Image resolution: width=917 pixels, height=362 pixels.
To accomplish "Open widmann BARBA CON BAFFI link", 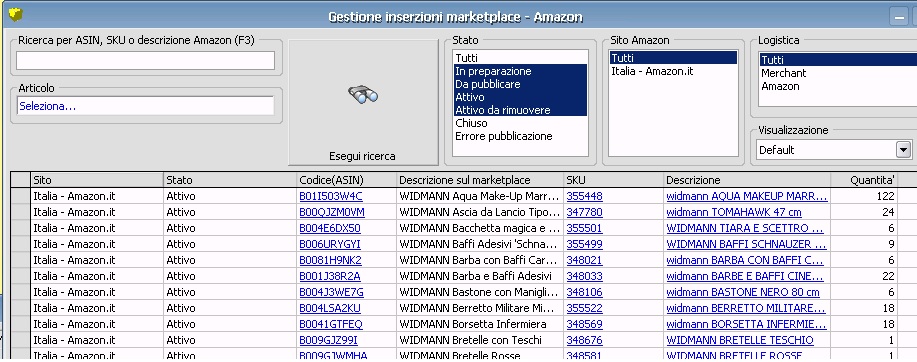I will click(x=745, y=260).
